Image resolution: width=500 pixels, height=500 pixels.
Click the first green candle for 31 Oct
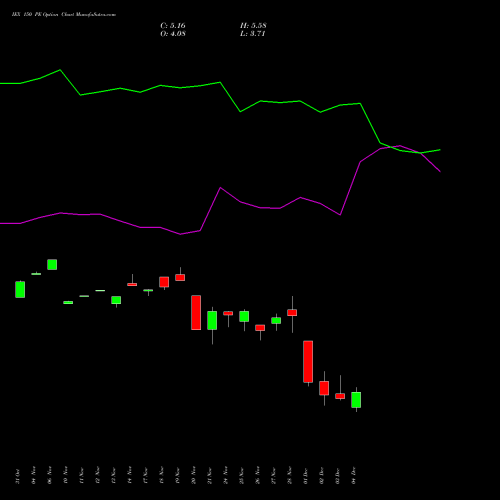tap(20, 289)
